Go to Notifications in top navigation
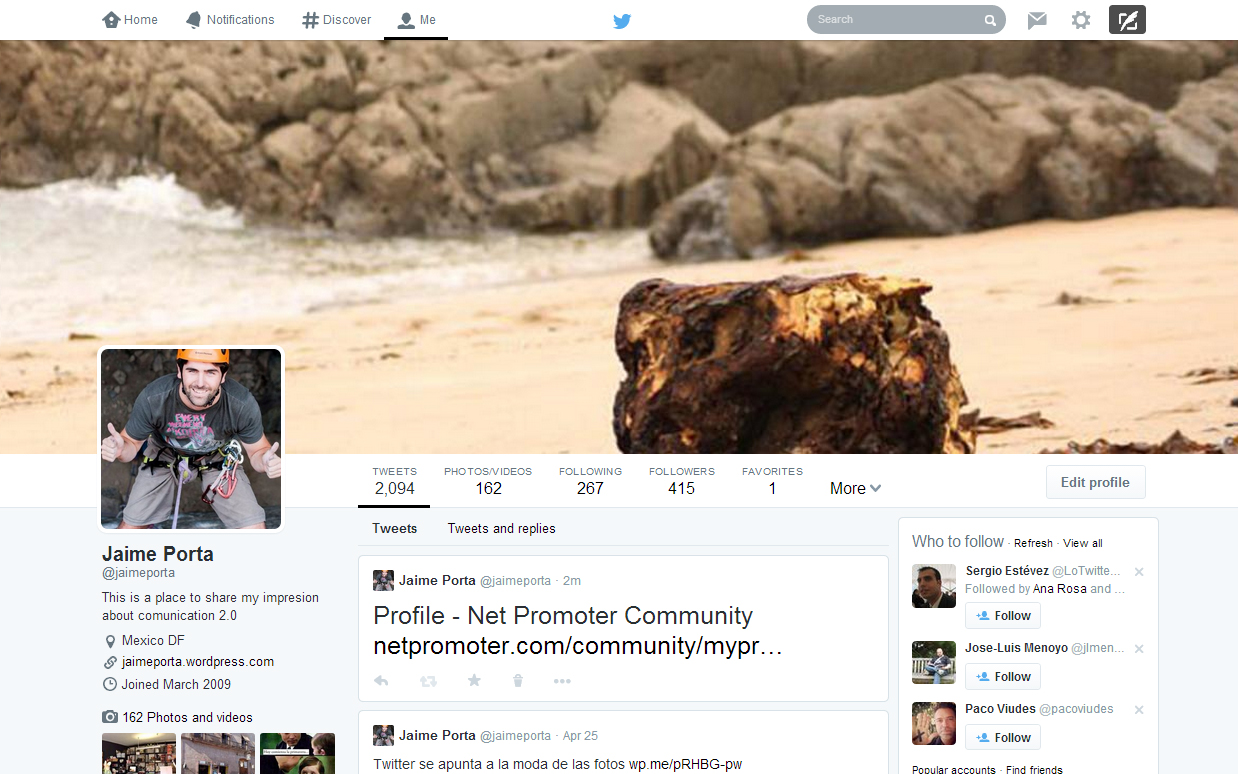This screenshot has height=774, width=1238. pos(230,20)
